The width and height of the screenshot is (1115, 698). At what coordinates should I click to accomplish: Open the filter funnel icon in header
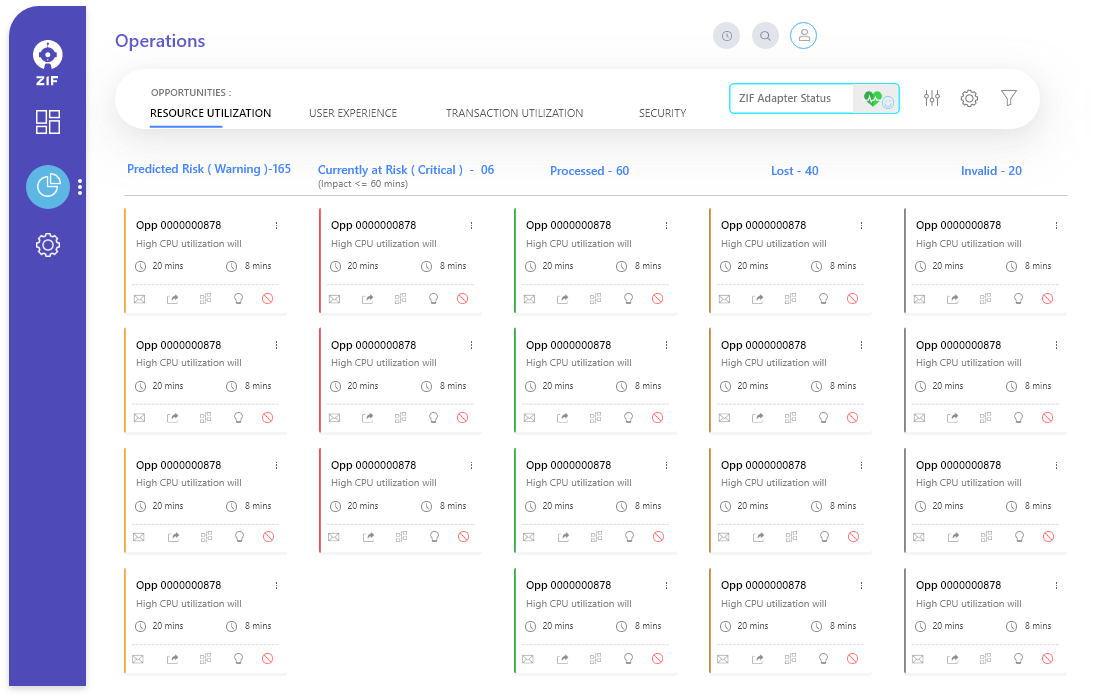1009,98
